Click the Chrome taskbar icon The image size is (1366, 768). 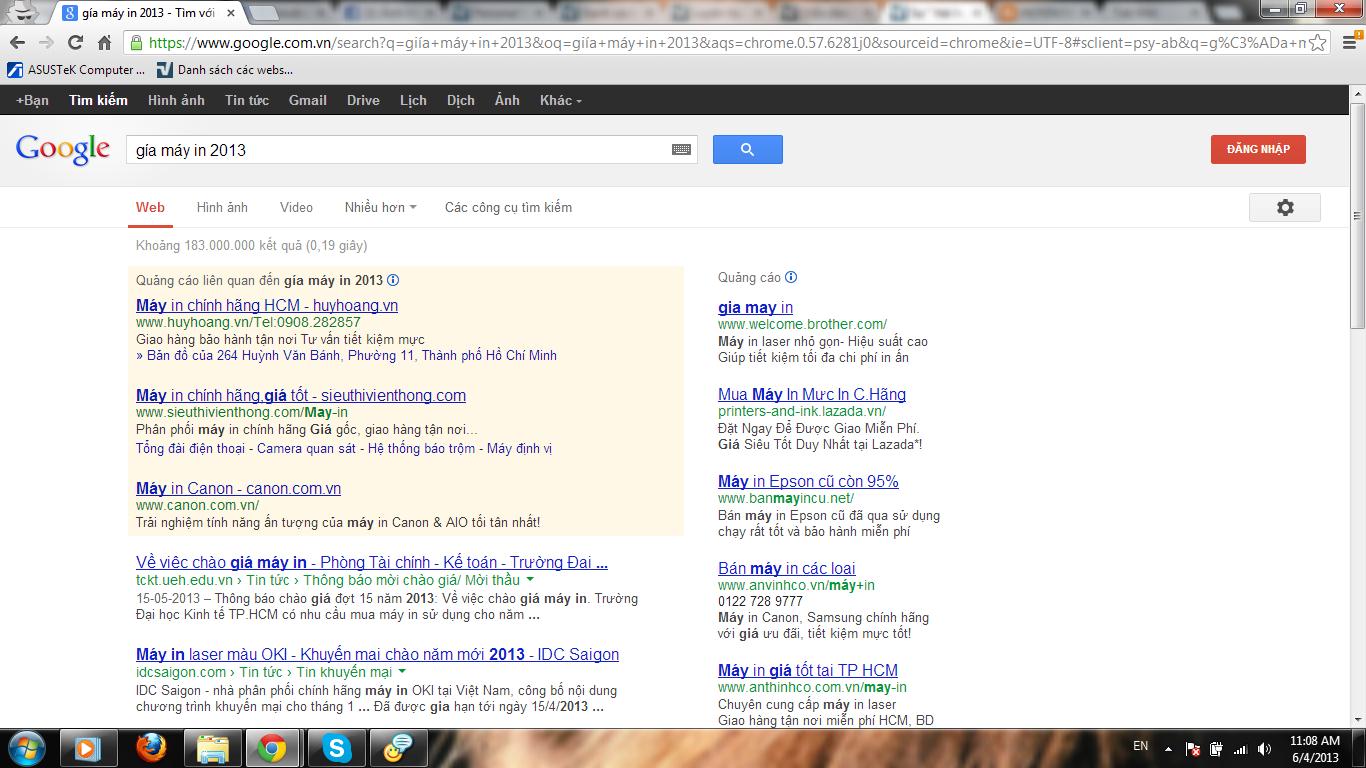coord(272,748)
